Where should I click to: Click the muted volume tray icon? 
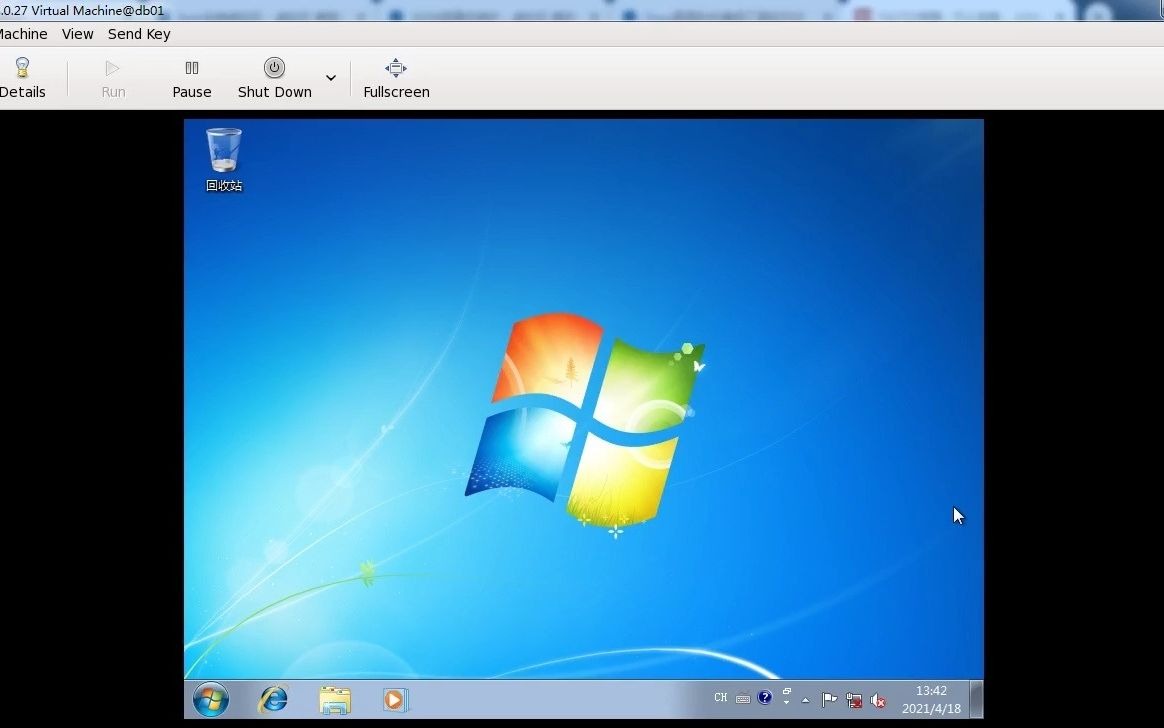[878, 700]
